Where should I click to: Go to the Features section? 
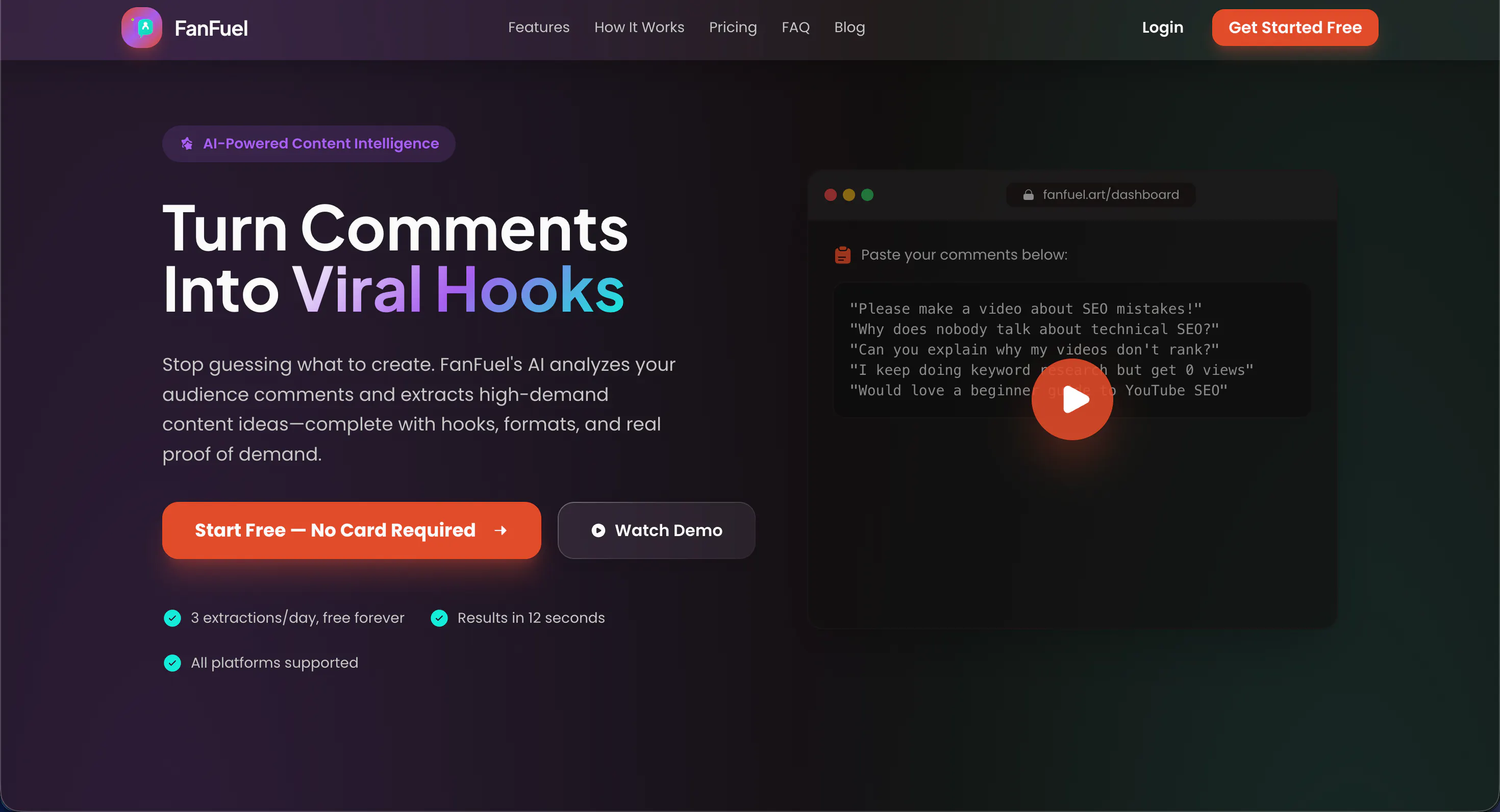[539, 28]
